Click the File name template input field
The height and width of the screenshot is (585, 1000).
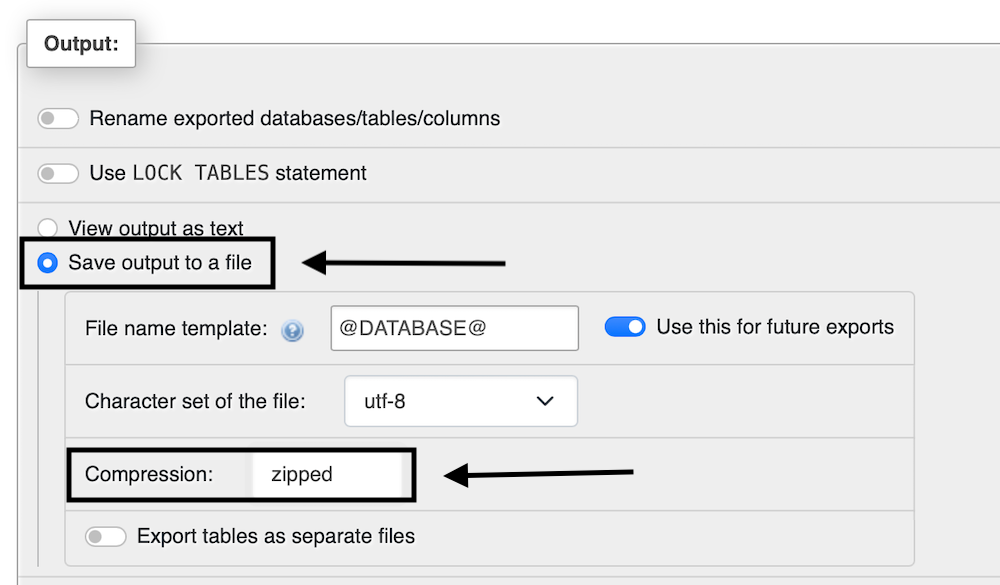[455, 328]
